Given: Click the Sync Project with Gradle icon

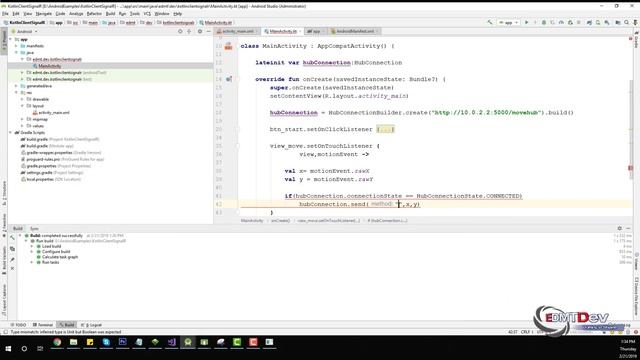Looking at the screenshot, I should [x=589, y=22].
